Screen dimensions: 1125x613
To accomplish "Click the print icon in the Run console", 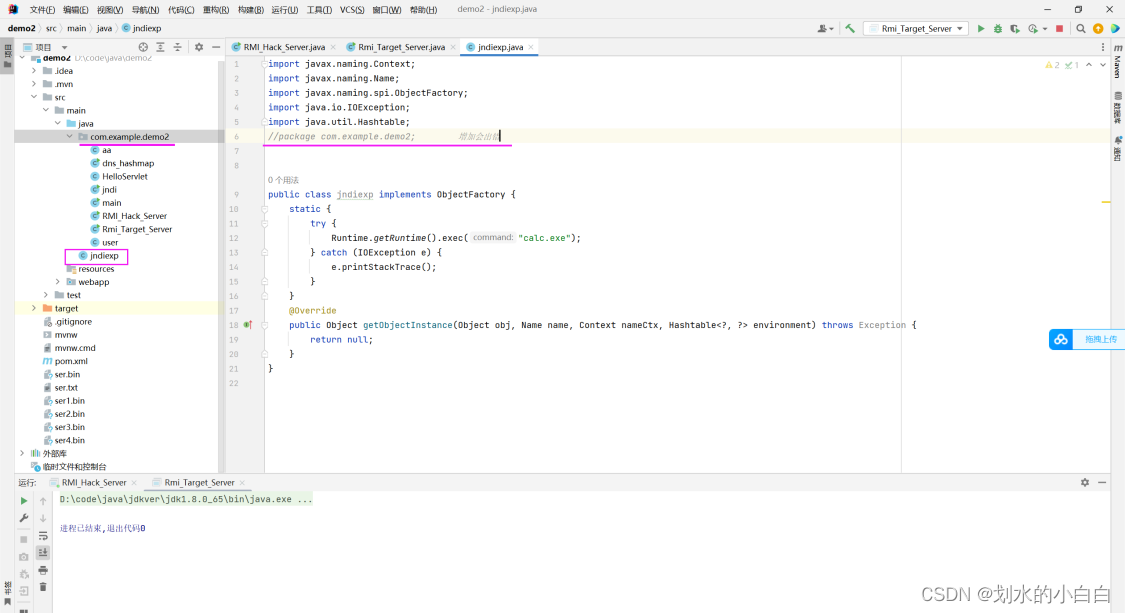I will [x=43, y=571].
